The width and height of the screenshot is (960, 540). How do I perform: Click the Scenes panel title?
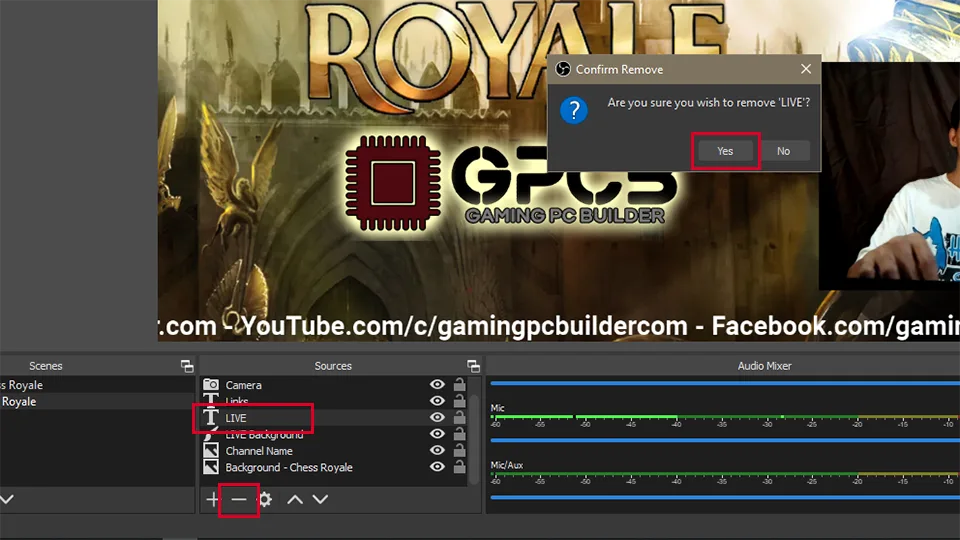tap(46, 366)
